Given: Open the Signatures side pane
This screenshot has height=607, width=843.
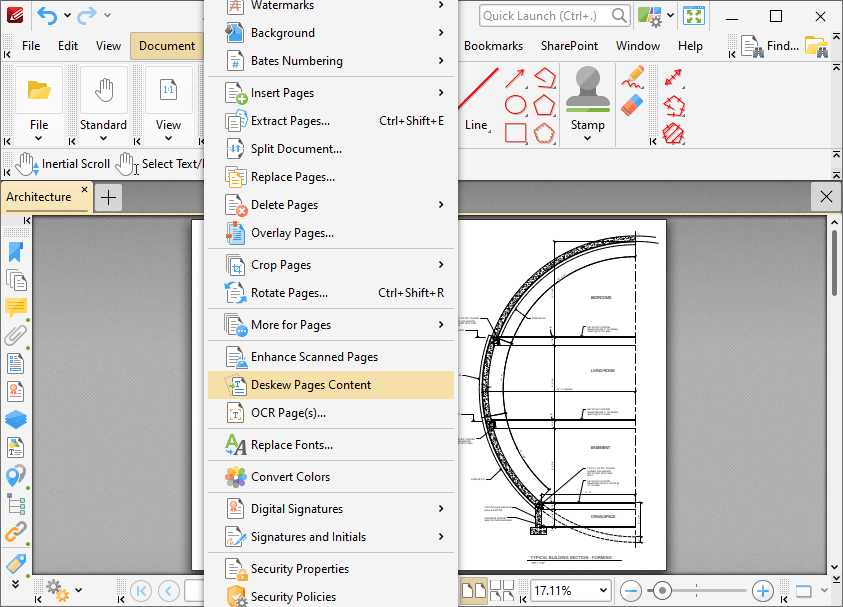Looking at the screenshot, I should click(x=16, y=391).
